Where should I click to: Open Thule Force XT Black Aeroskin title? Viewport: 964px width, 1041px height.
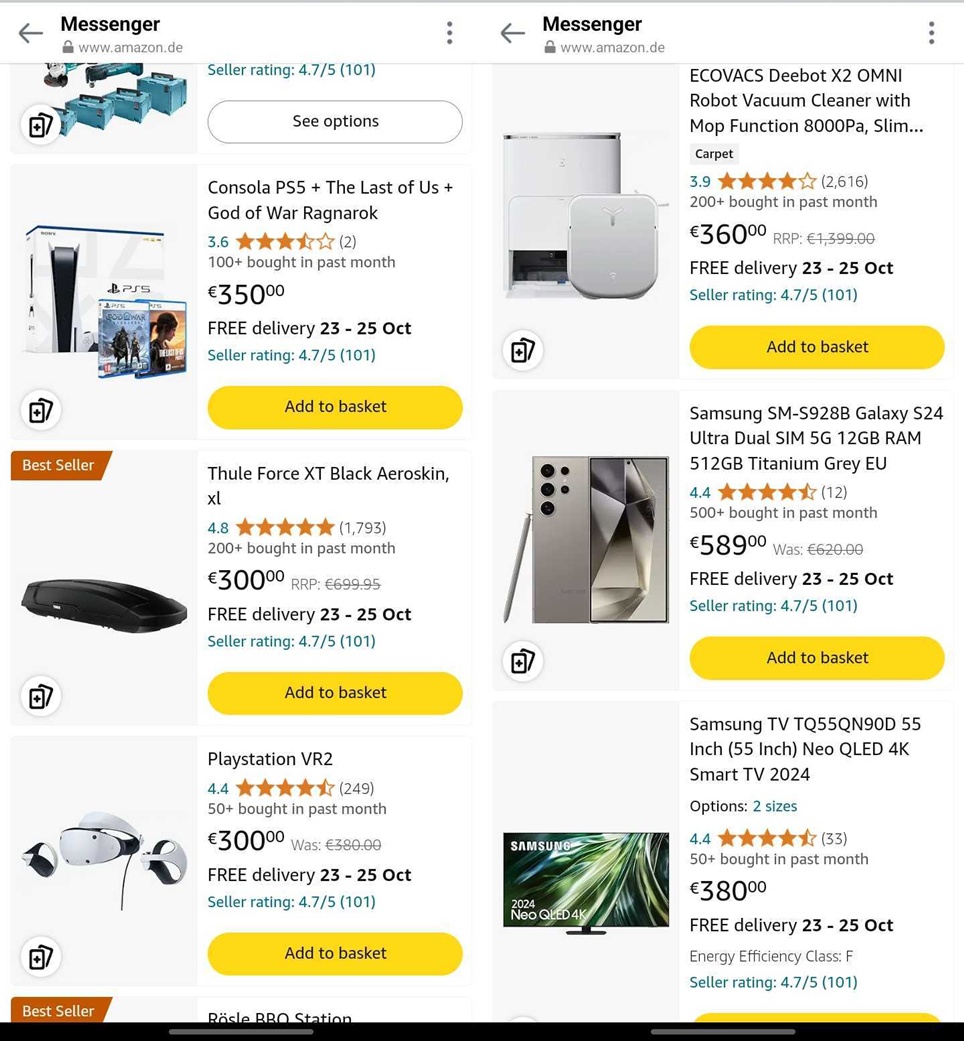(x=328, y=485)
